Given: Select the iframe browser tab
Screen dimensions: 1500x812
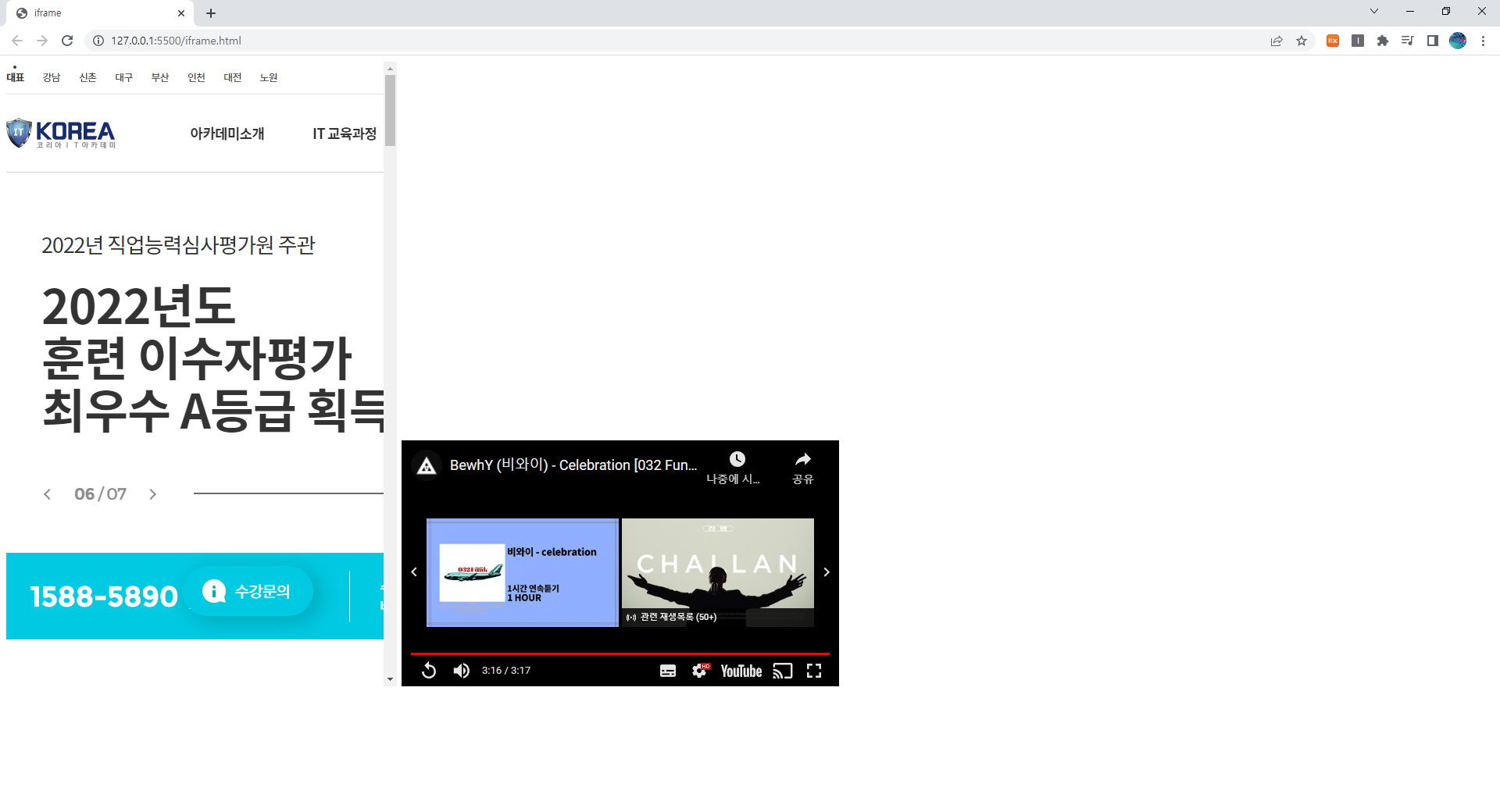Looking at the screenshot, I should pos(100,13).
